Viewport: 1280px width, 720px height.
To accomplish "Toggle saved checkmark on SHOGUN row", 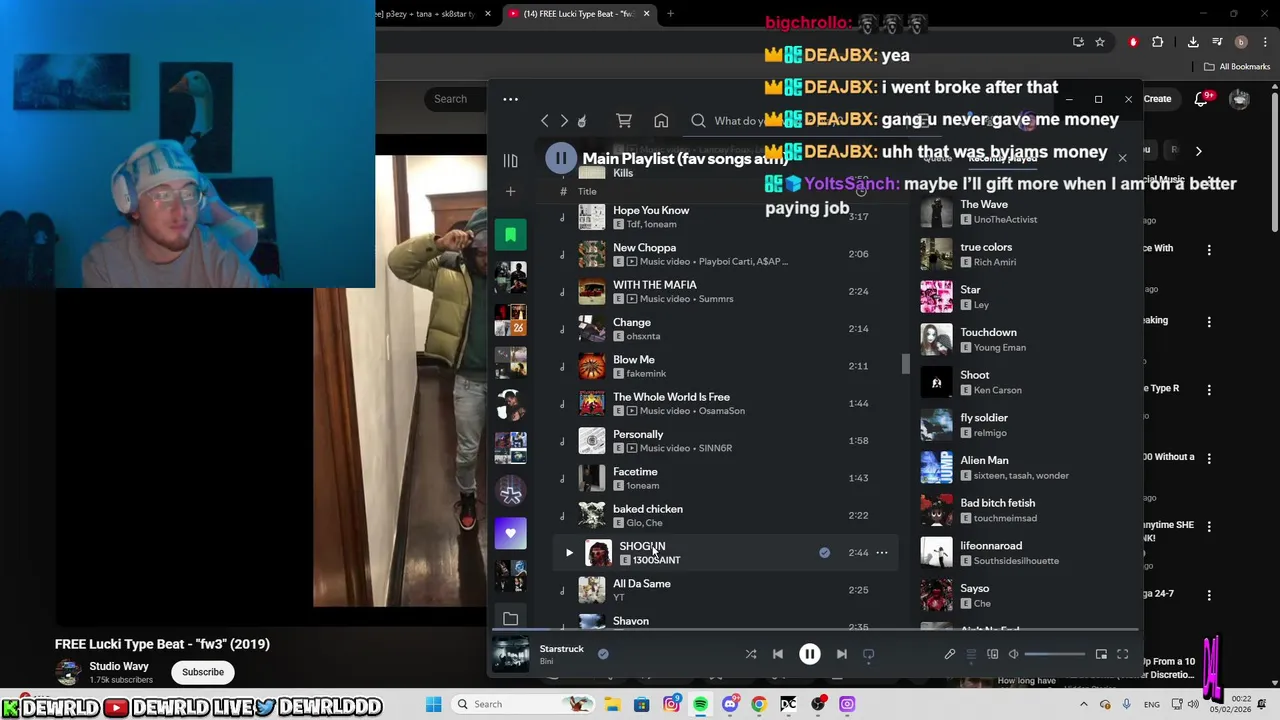I will click(824, 553).
